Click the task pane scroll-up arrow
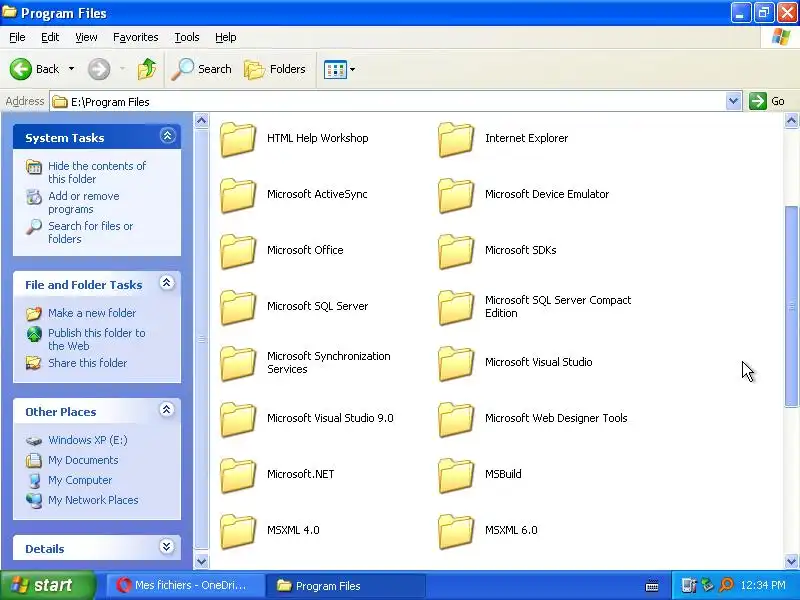This screenshot has height=600, width=800. click(x=202, y=120)
